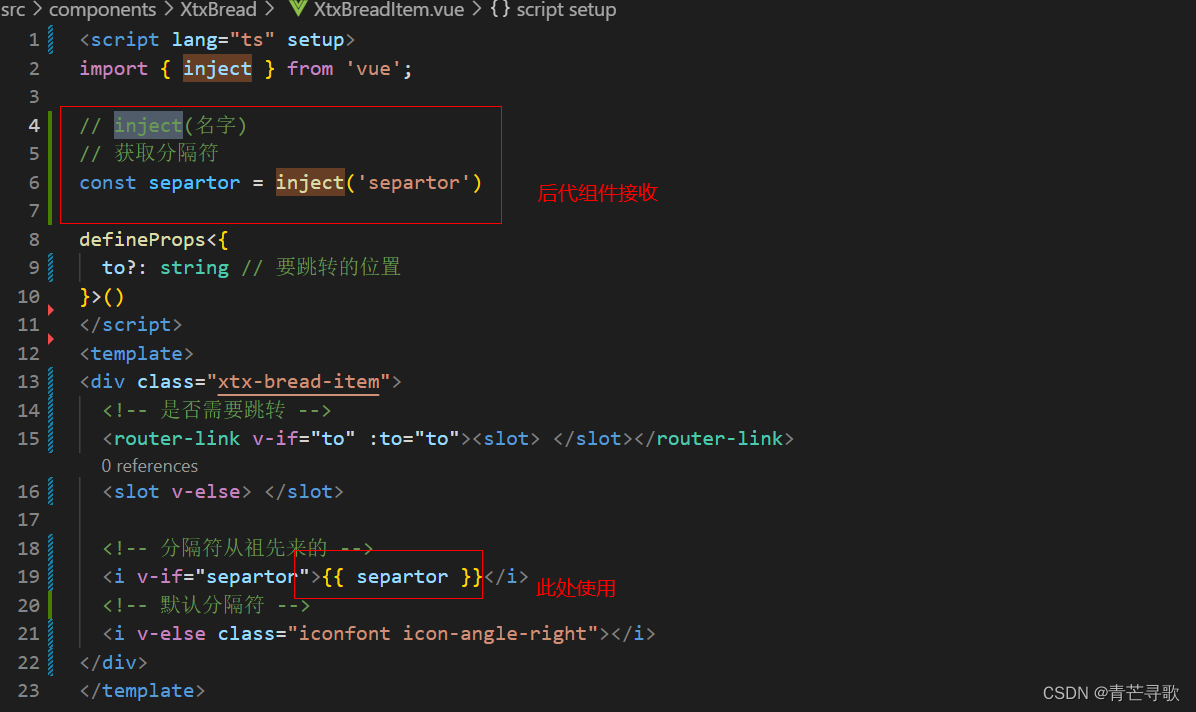Select the inject import on line 2
This screenshot has width=1196, height=712.
(217, 68)
